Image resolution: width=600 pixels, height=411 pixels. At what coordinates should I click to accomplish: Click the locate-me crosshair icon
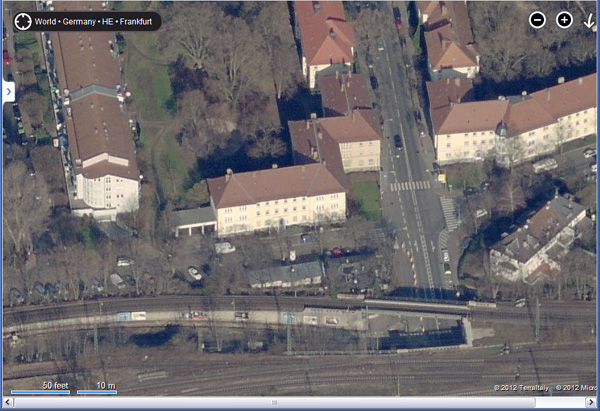coord(23,21)
